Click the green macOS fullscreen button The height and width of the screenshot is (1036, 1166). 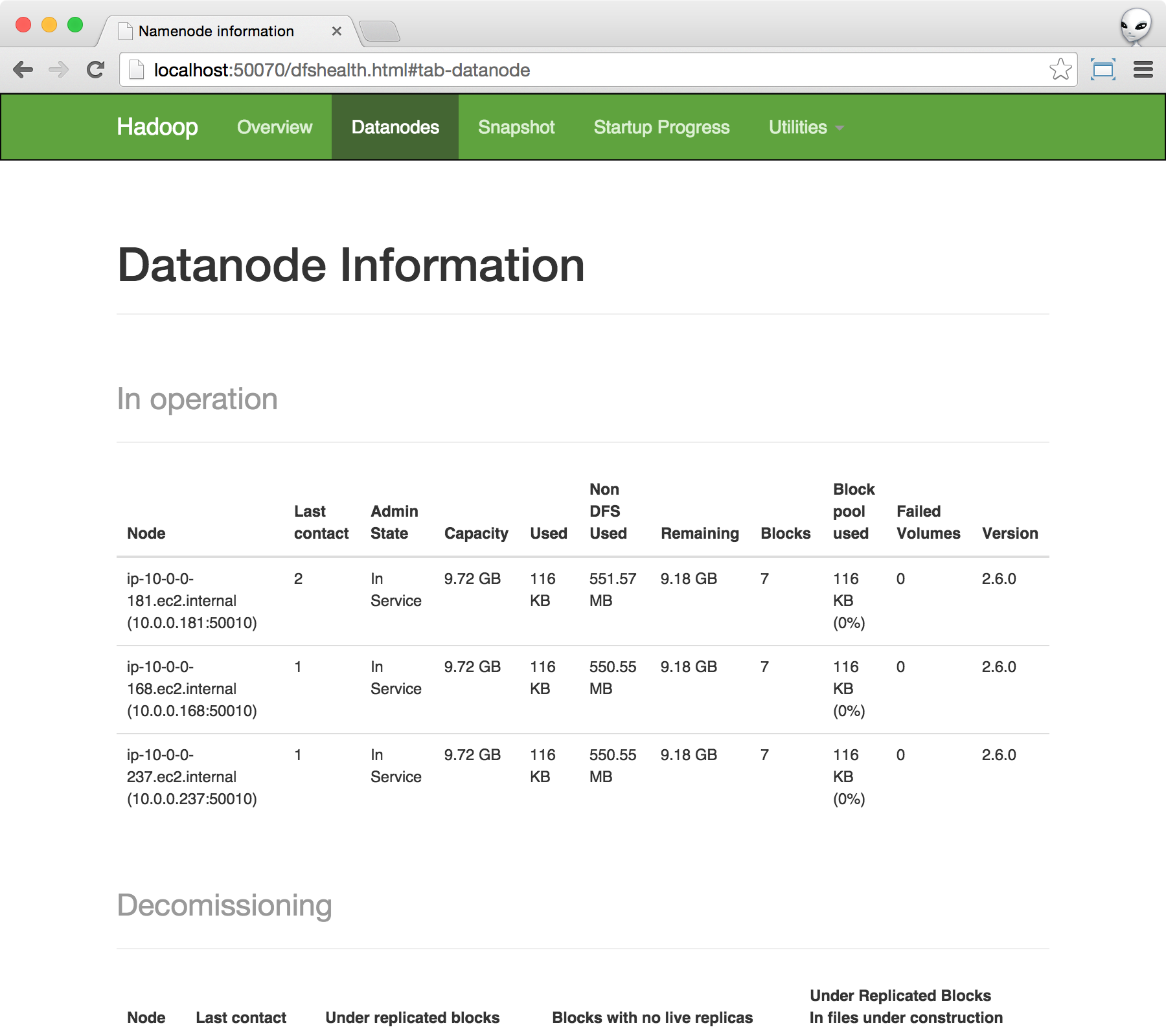pyautogui.click(x=75, y=25)
